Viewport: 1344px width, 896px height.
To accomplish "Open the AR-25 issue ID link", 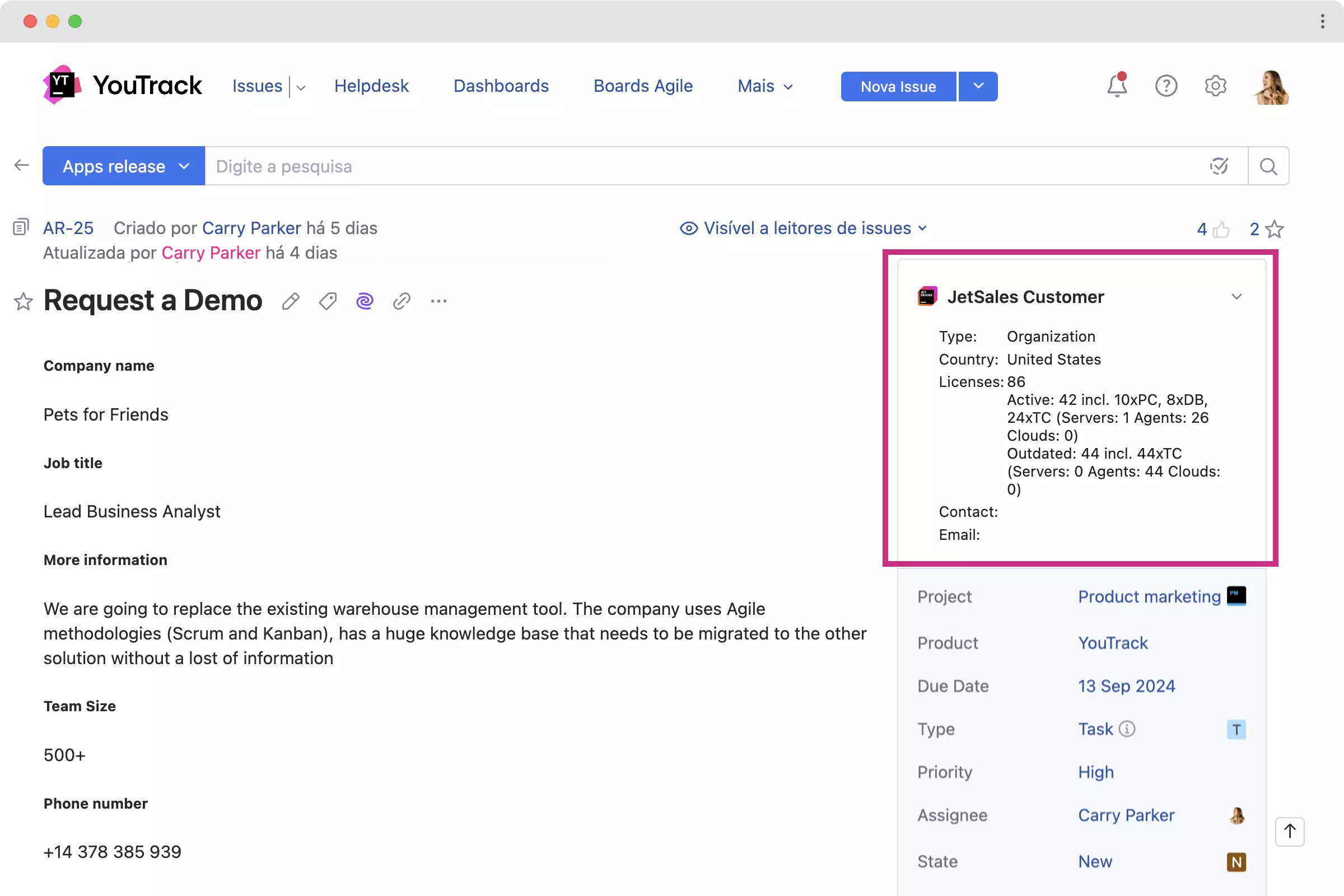I will (x=68, y=228).
